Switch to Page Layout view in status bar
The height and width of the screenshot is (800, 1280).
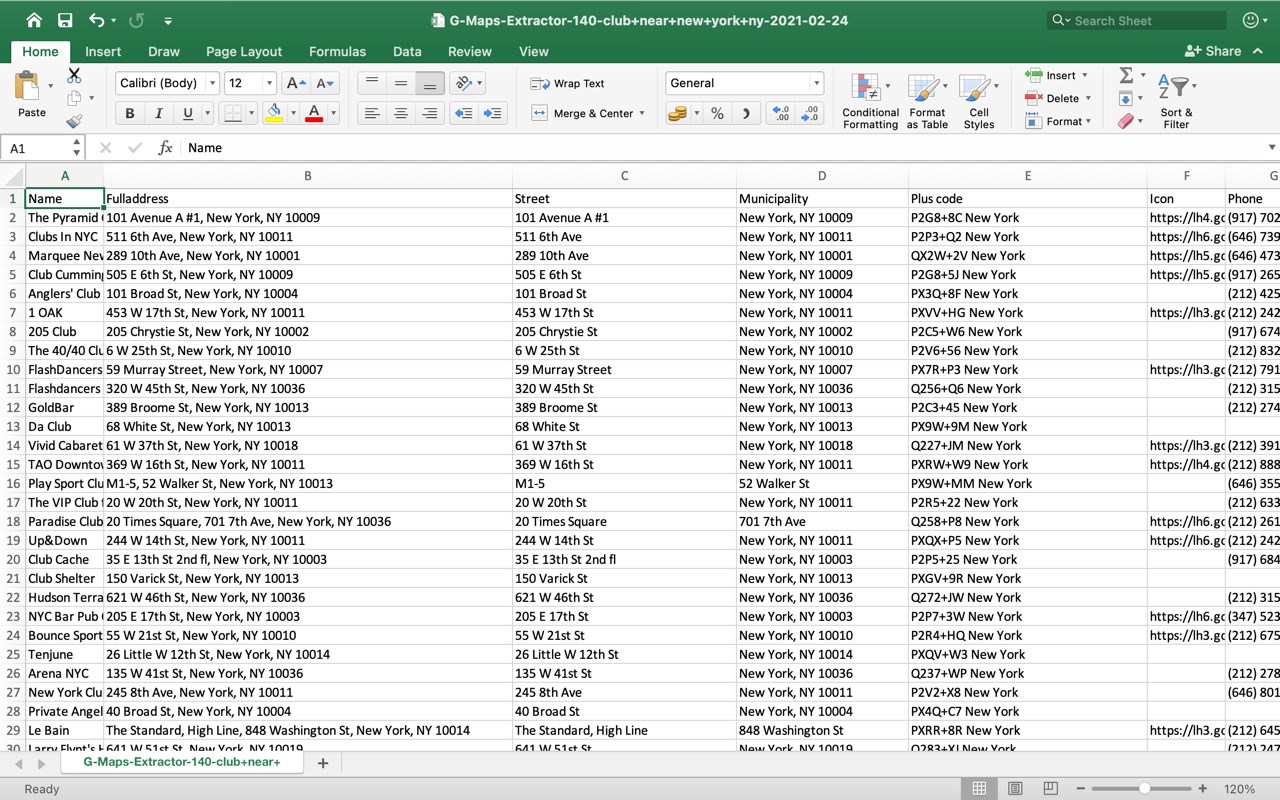(x=1015, y=789)
